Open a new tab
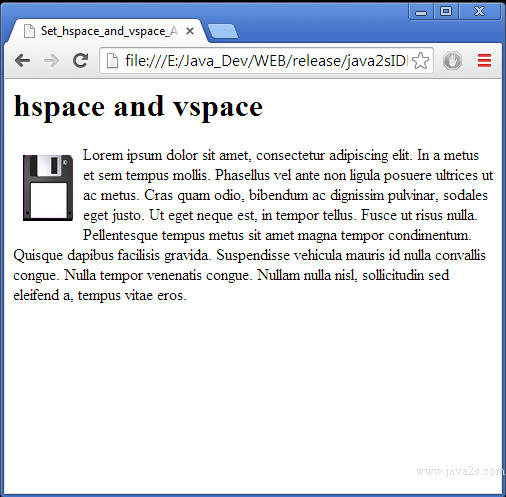 (x=223, y=31)
